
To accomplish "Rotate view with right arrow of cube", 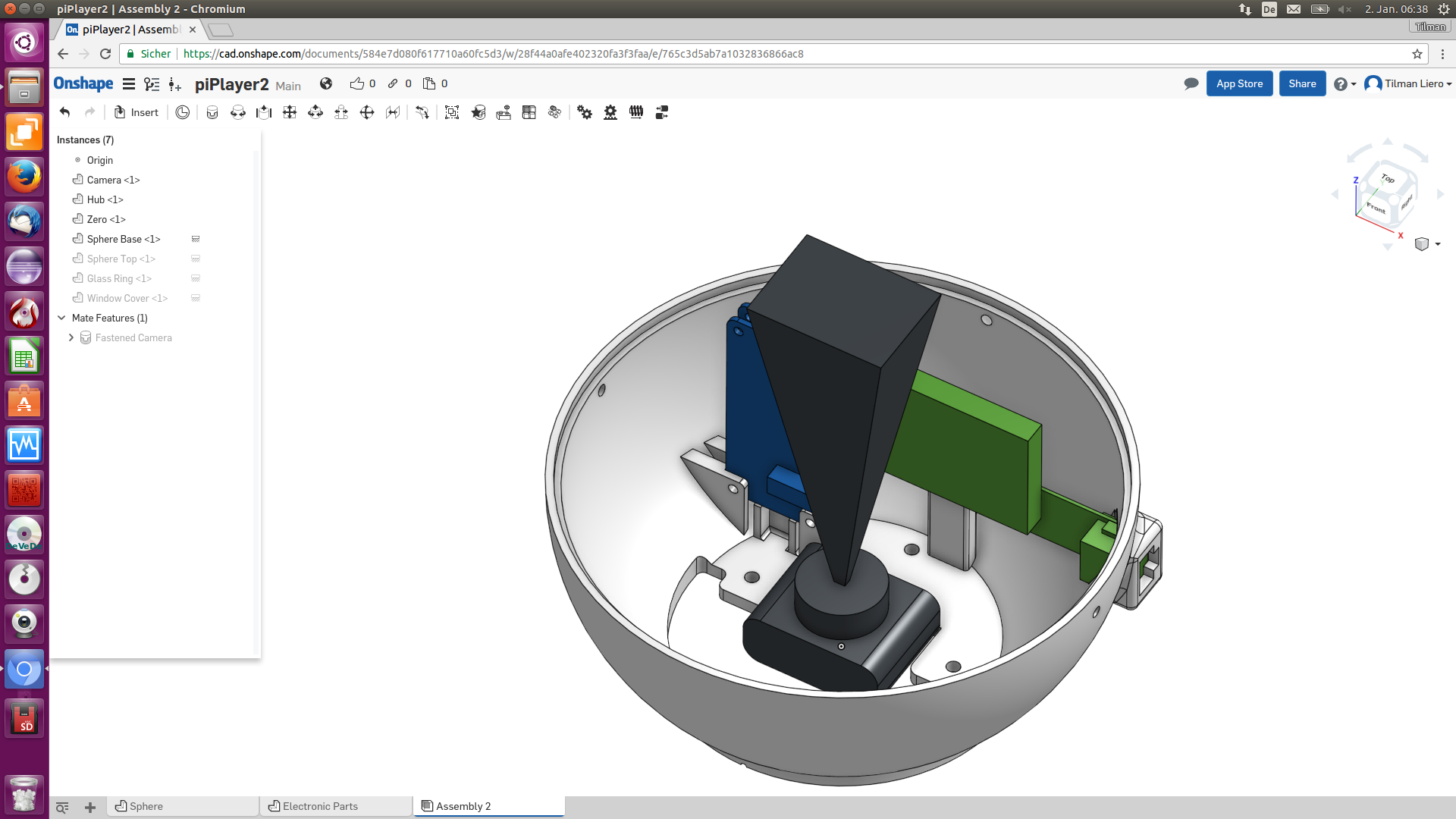I will click(x=1441, y=194).
